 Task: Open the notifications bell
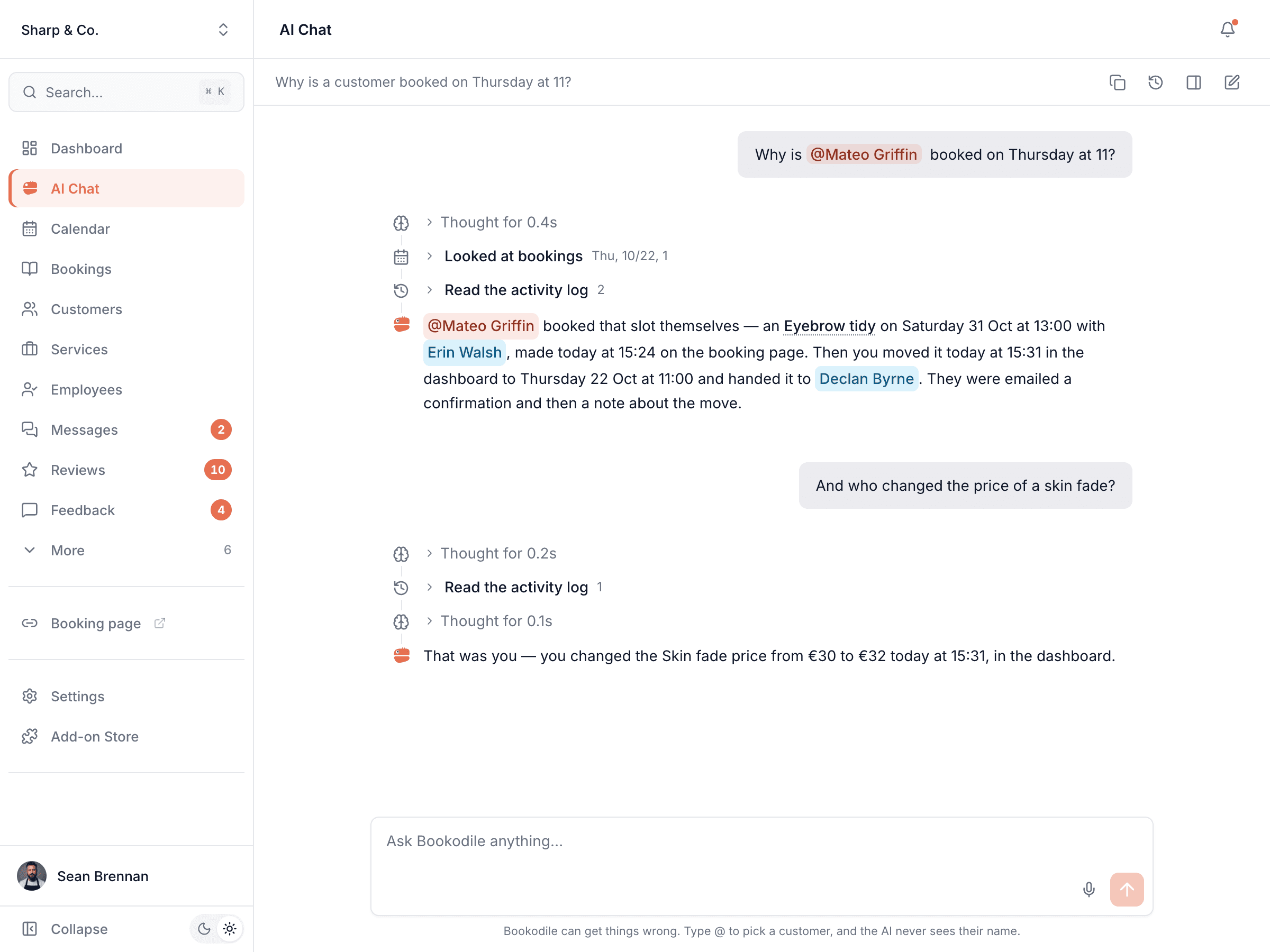pyautogui.click(x=1227, y=29)
